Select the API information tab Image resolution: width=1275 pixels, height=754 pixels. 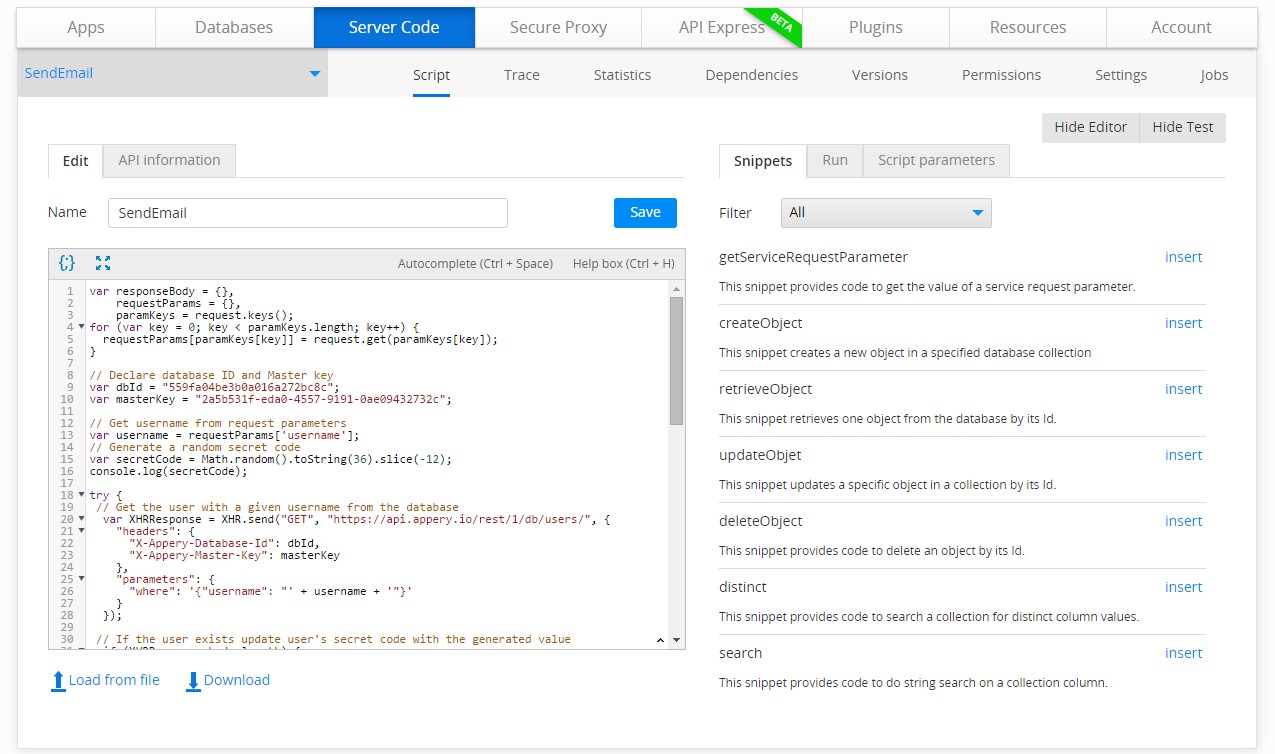(x=169, y=160)
